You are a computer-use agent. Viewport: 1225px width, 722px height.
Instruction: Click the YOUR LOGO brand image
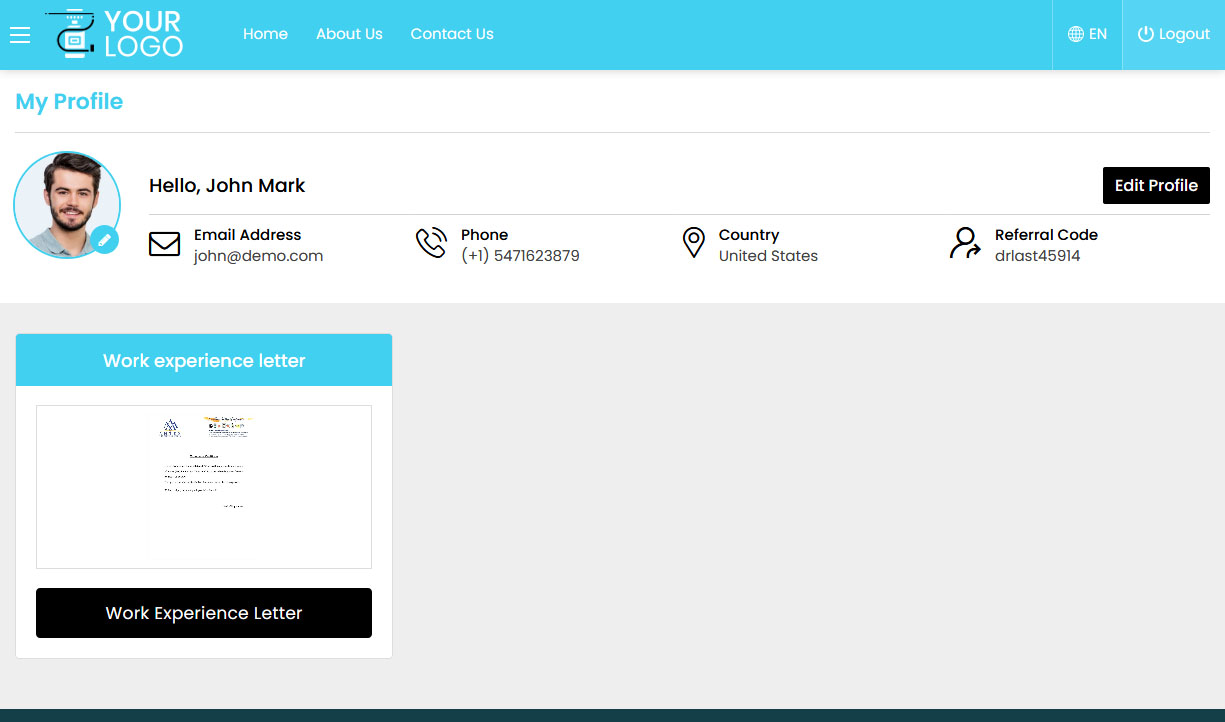[114, 33]
